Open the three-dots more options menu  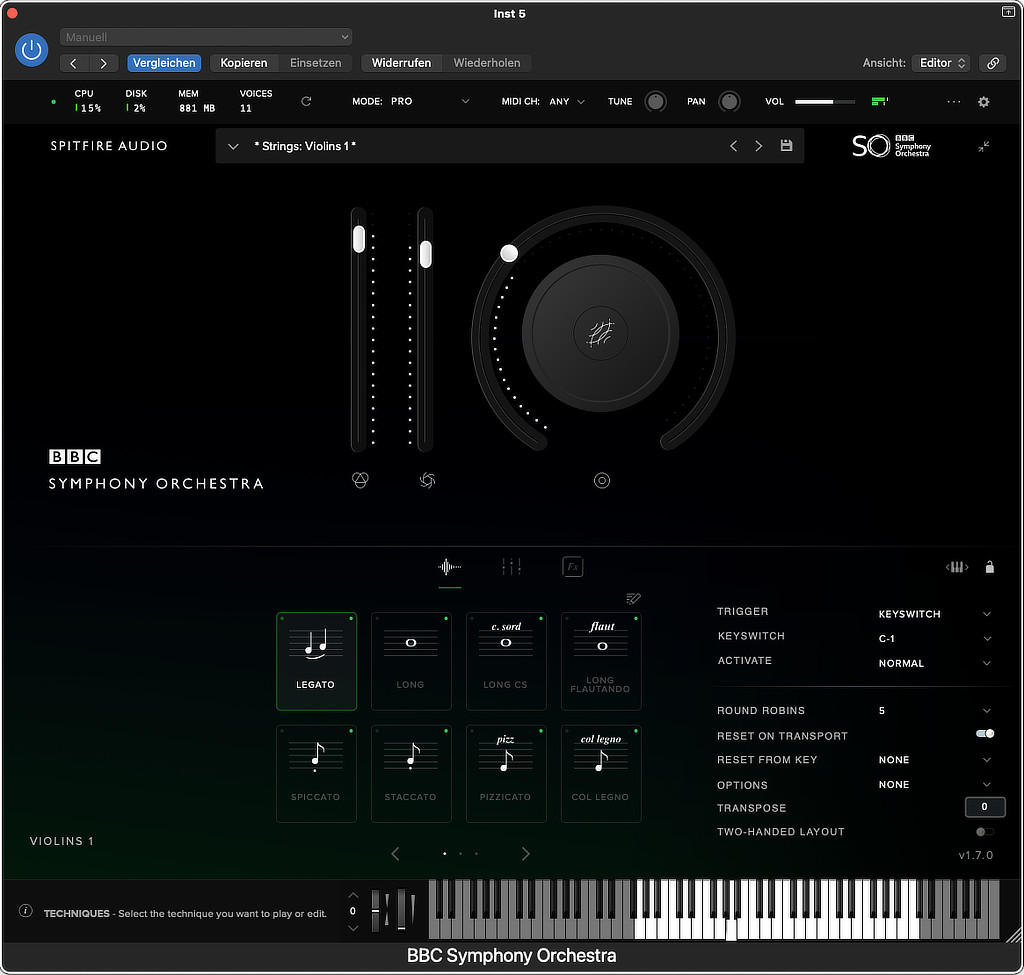pyautogui.click(x=953, y=102)
